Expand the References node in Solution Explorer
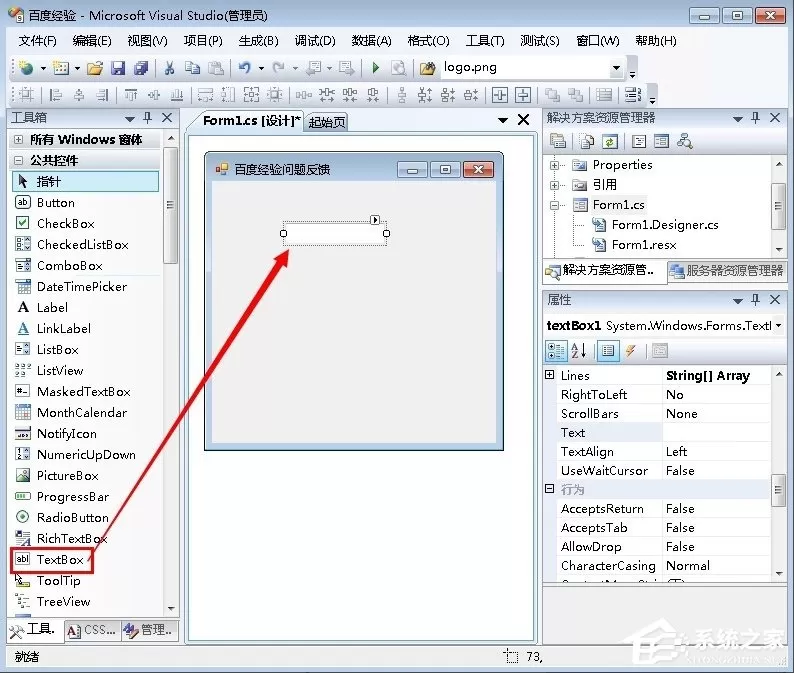The width and height of the screenshot is (794, 673). click(554, 185)
